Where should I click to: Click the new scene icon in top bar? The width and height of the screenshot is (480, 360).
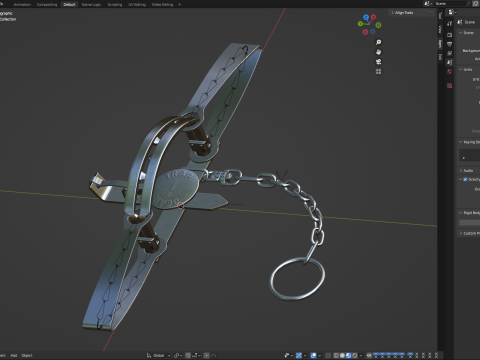pos(476,3)
